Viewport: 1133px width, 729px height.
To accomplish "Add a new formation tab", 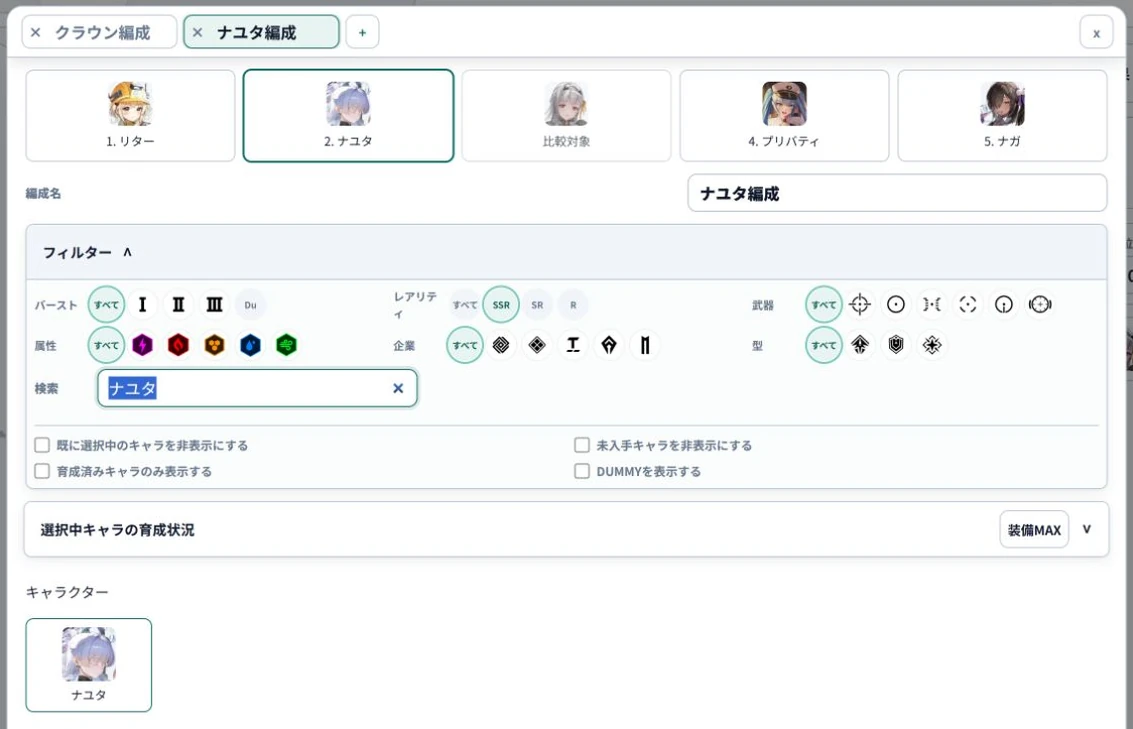I will 363,33.
